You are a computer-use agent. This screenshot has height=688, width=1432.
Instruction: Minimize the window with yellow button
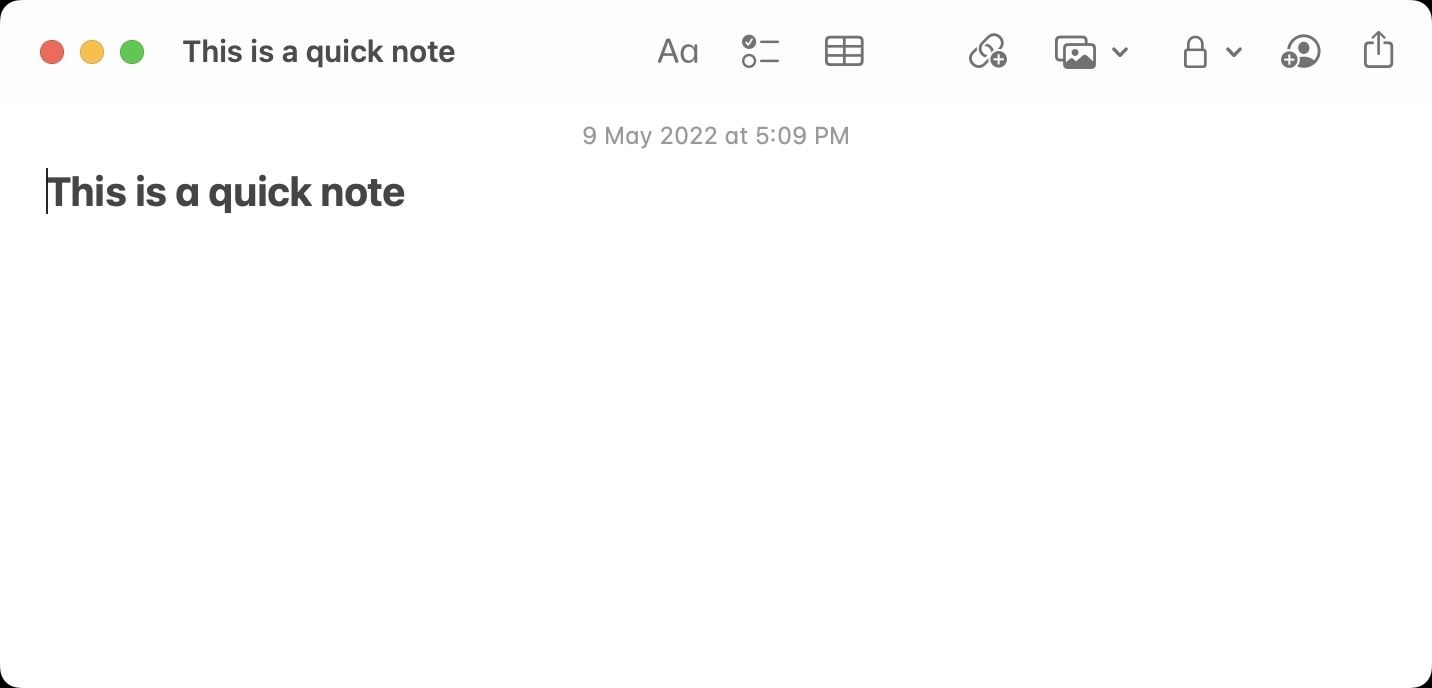(x=92, y=52)
